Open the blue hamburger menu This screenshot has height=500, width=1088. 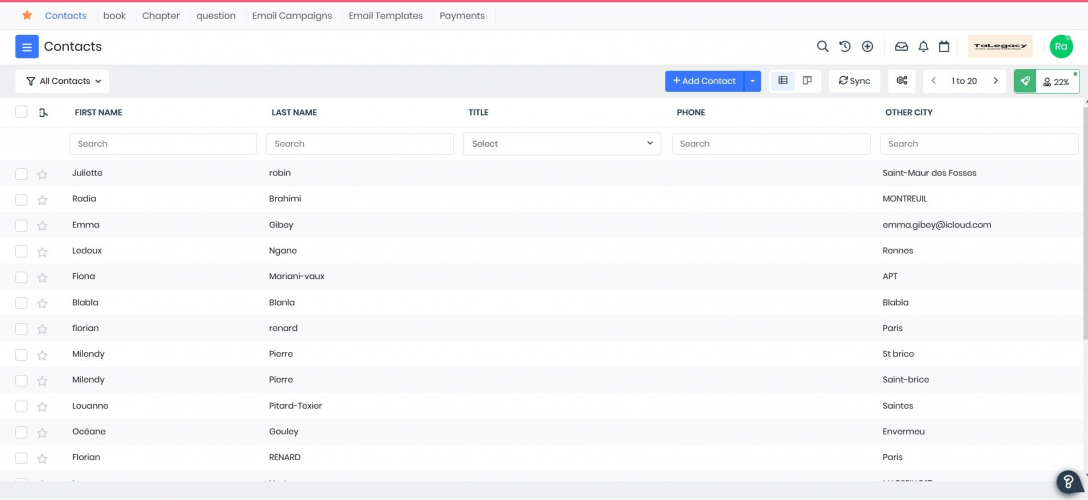coord(27,47)
